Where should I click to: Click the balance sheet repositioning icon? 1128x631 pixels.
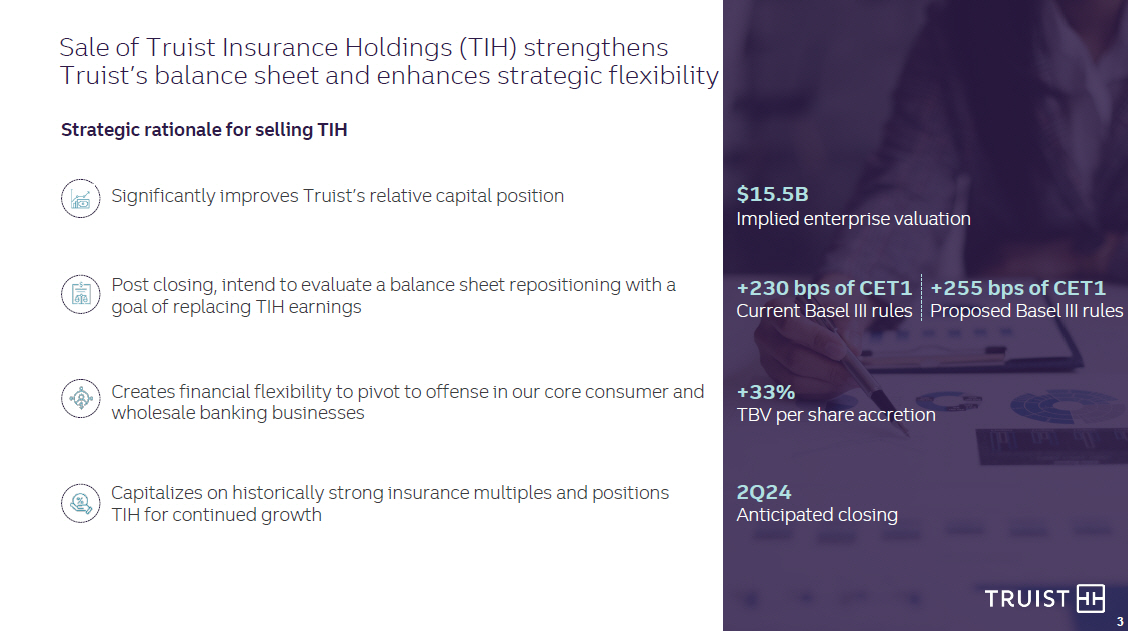(x=80, y=295)
